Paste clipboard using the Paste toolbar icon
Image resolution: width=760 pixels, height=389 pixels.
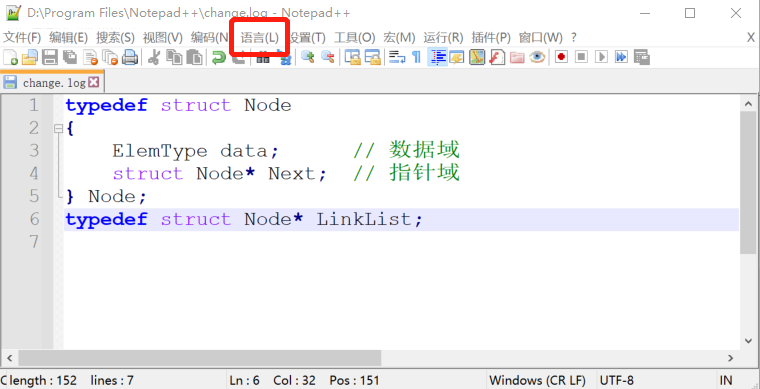coord(194,57)
